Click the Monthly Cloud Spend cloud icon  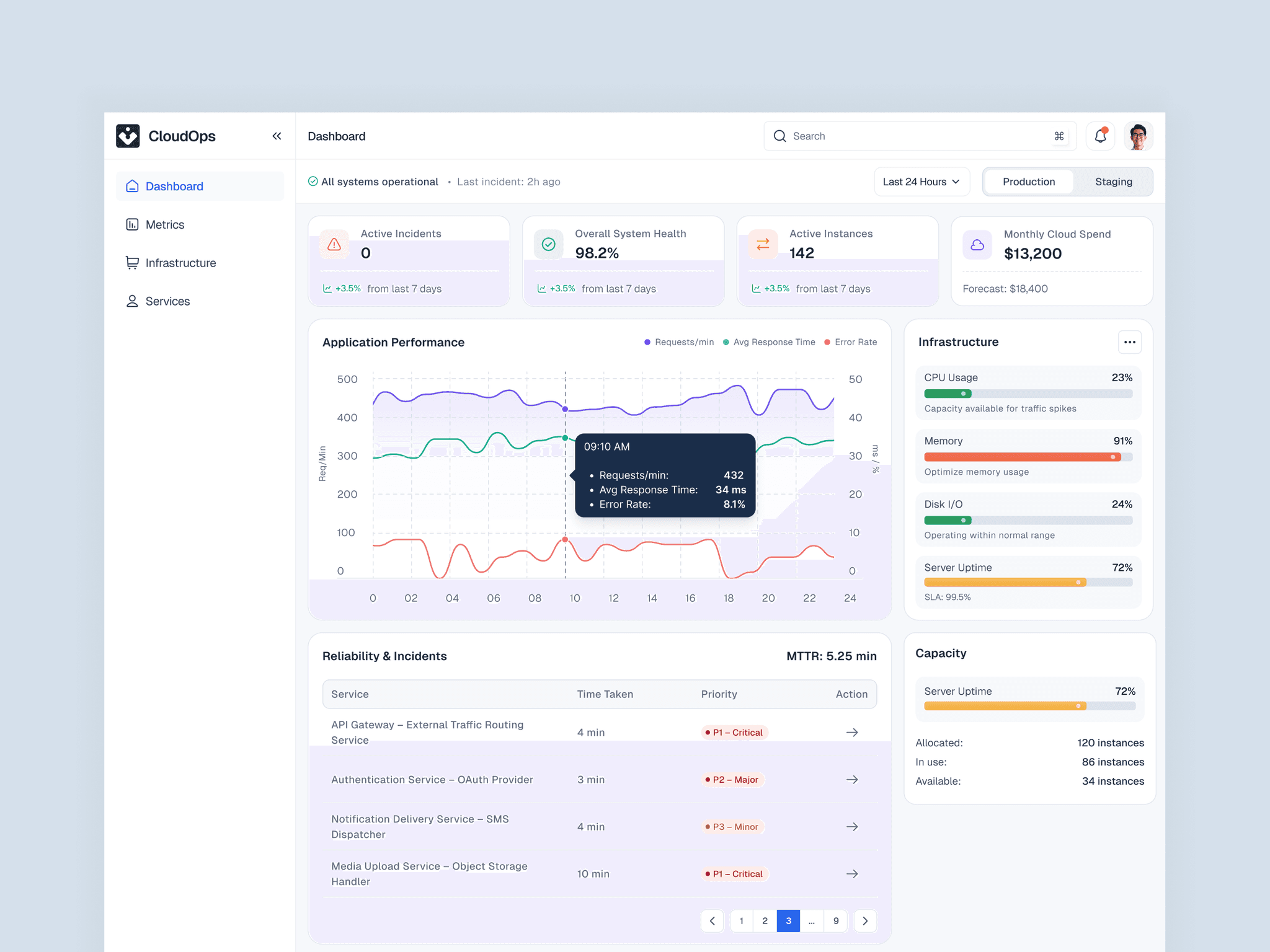(x=977, y=245)
